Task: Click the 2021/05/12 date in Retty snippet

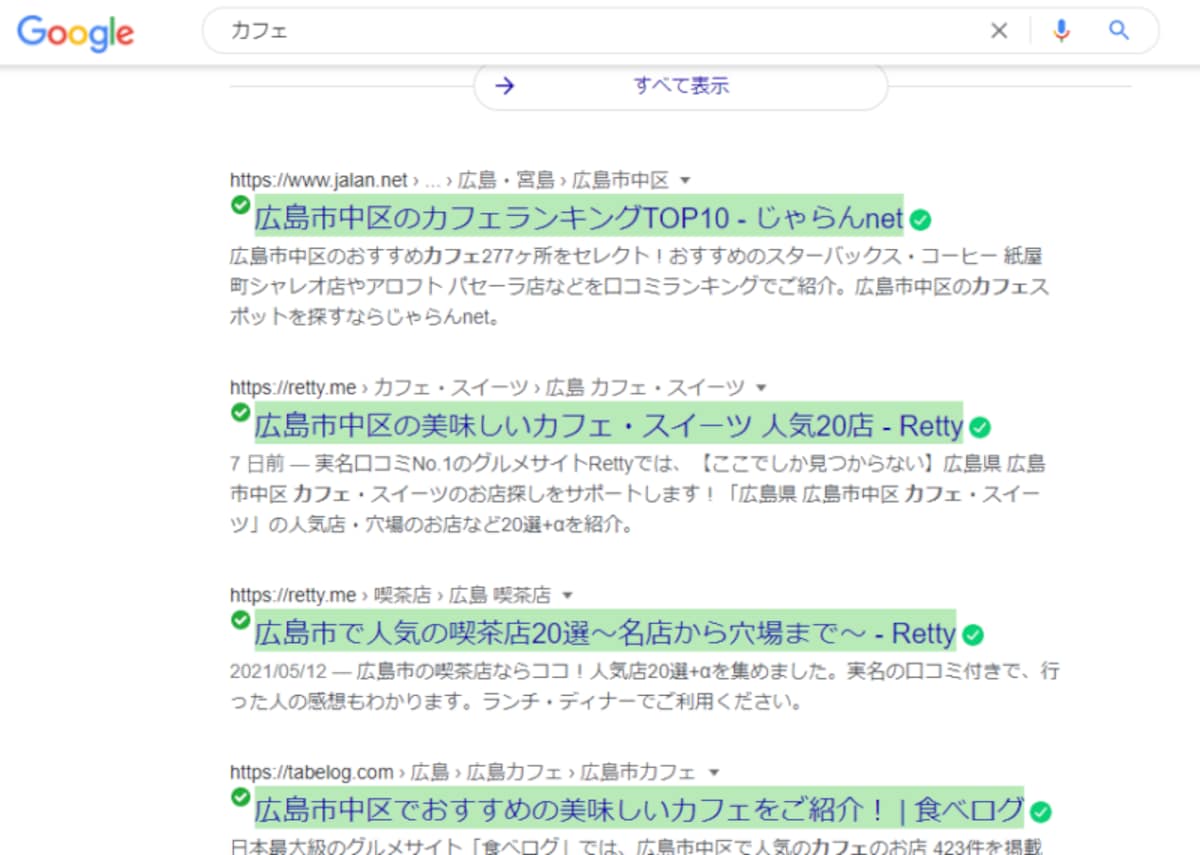Action: 278,671
